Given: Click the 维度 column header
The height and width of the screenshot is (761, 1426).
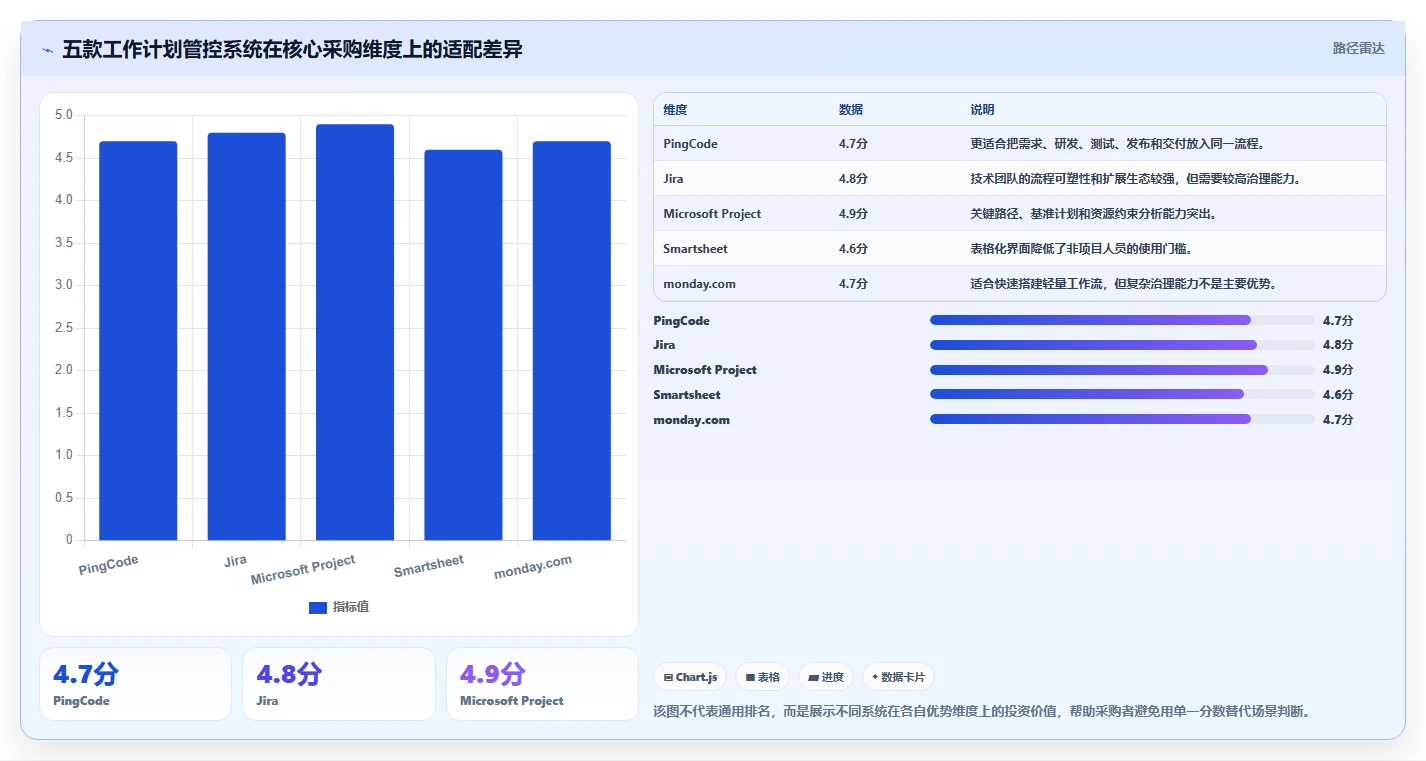Looking at the screenshot, I should pos(675,110).
